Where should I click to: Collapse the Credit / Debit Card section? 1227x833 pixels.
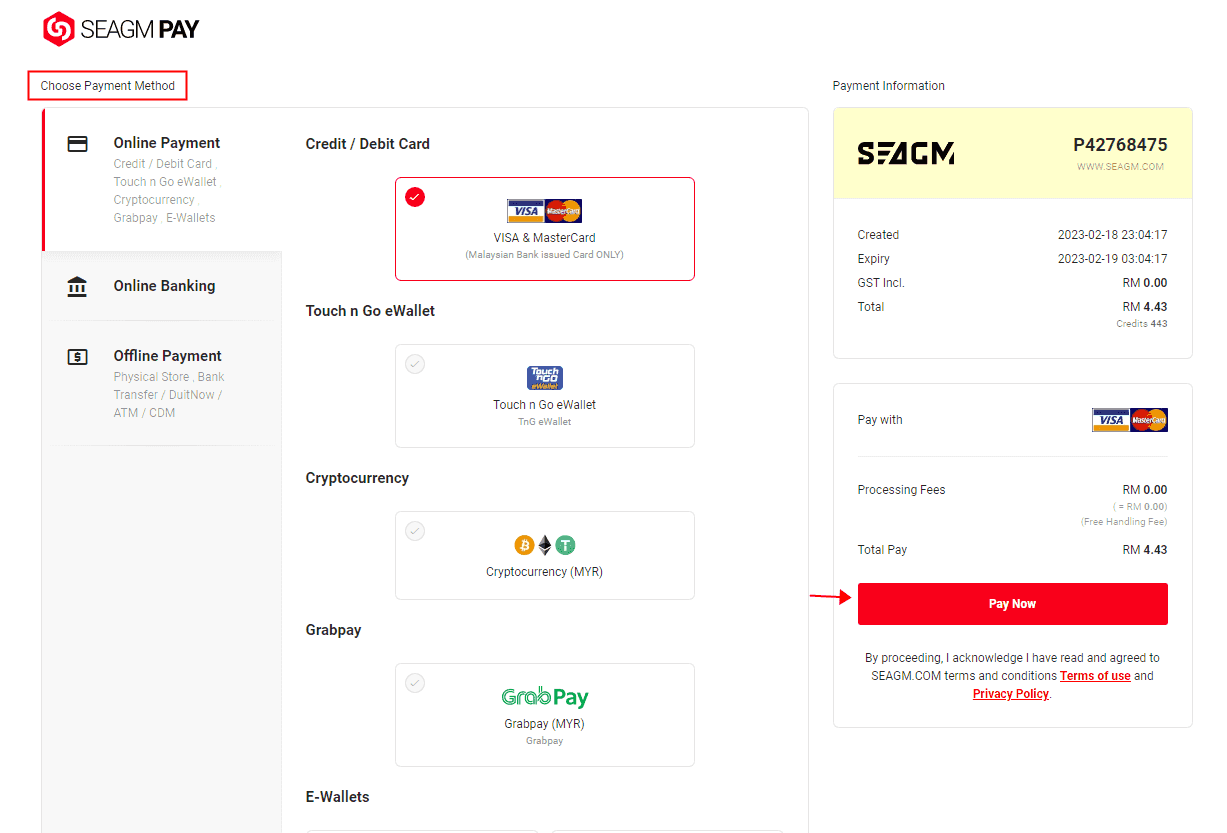(367, 143)
